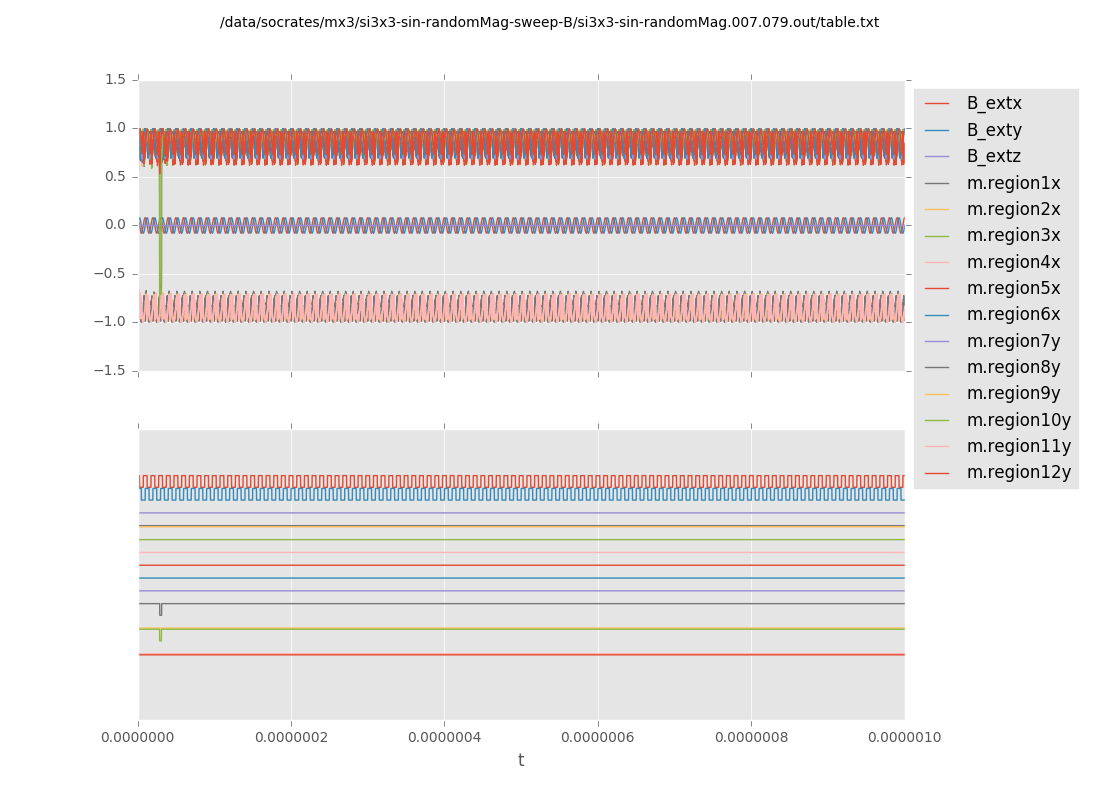Click the 0.0000000 x-axis tick label
This screenshot has height=800, width=1100.
pos(139,737)
